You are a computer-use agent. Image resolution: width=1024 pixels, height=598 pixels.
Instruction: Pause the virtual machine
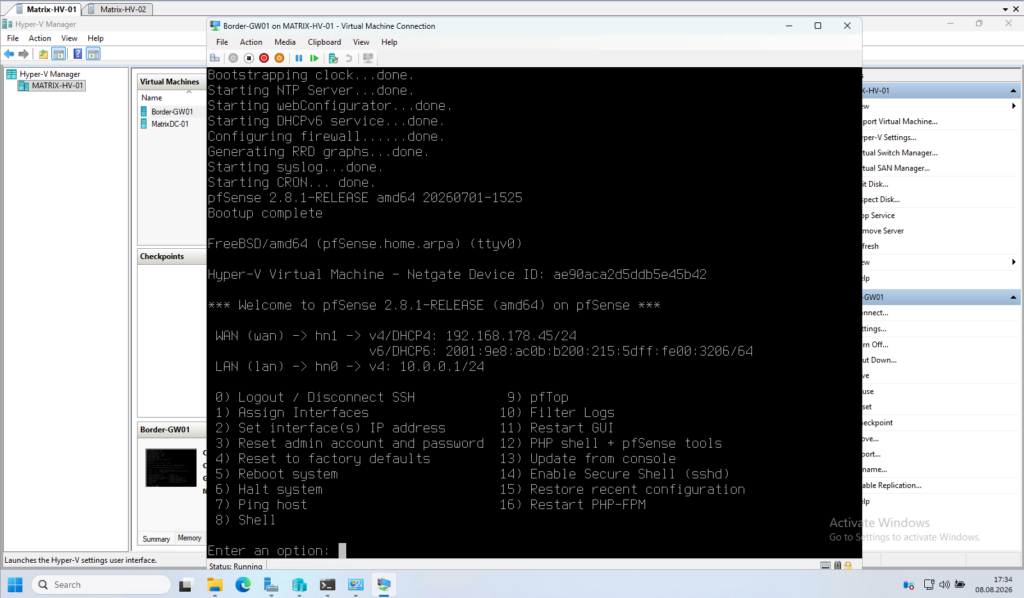pos(298,58)
